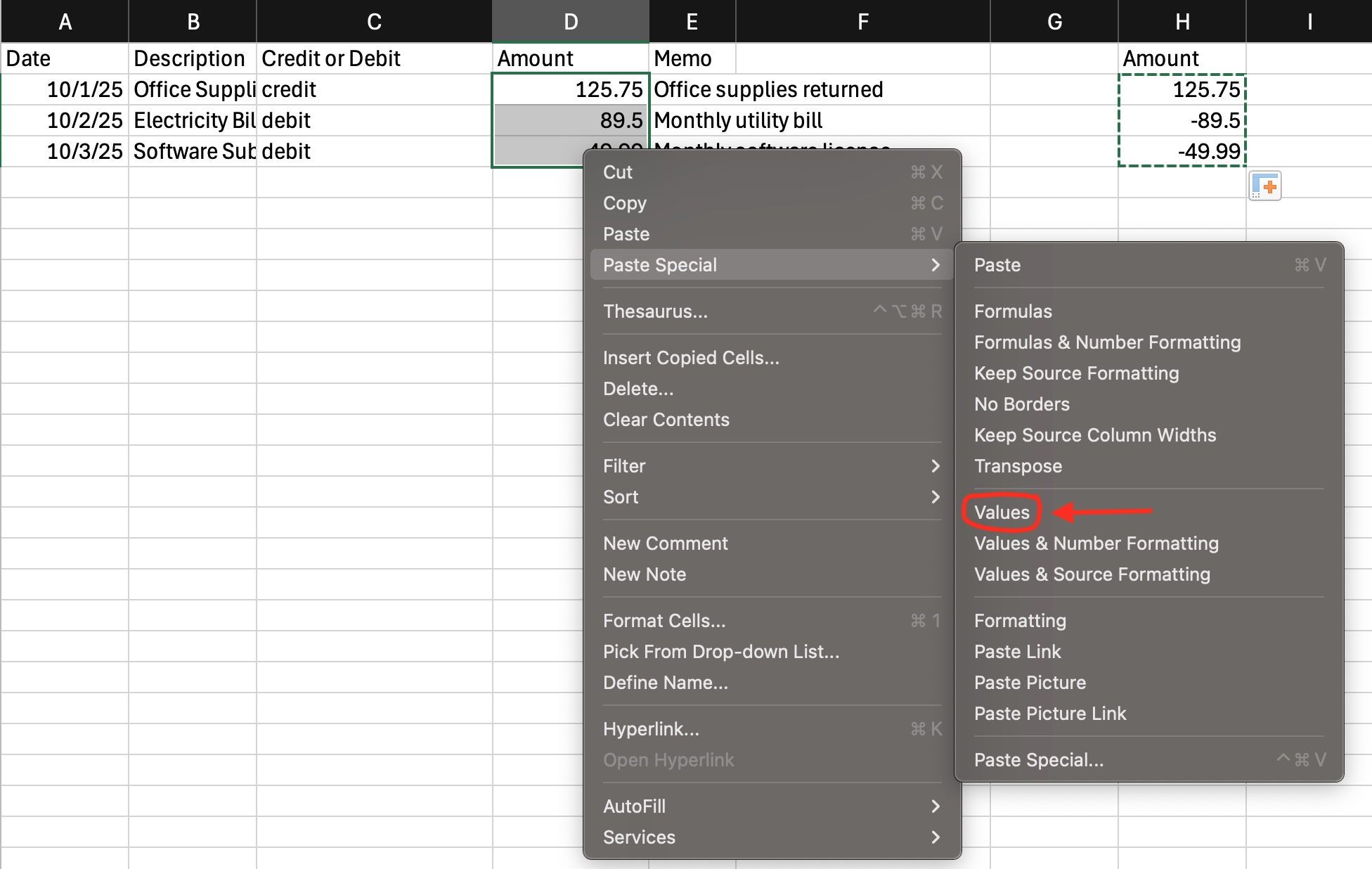The width and height of the screenshot is (1372, 869).
Task: Click the -89.5 cell in column H
Action: coord(1182,120)
